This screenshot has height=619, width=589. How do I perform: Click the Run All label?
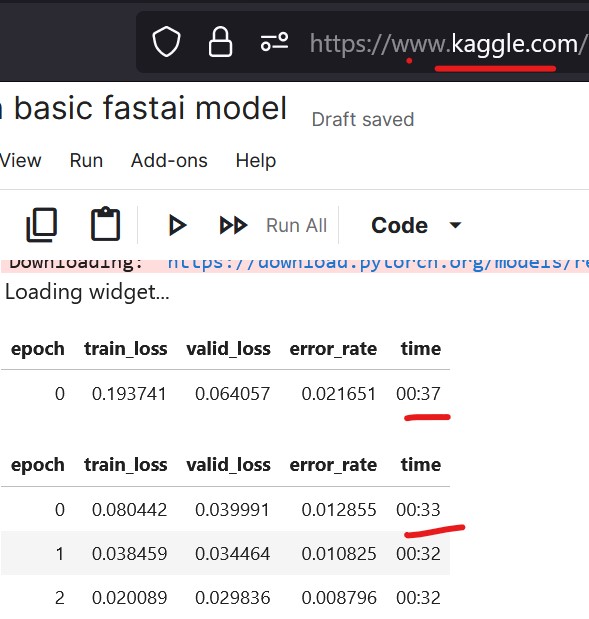click(296, 226)
